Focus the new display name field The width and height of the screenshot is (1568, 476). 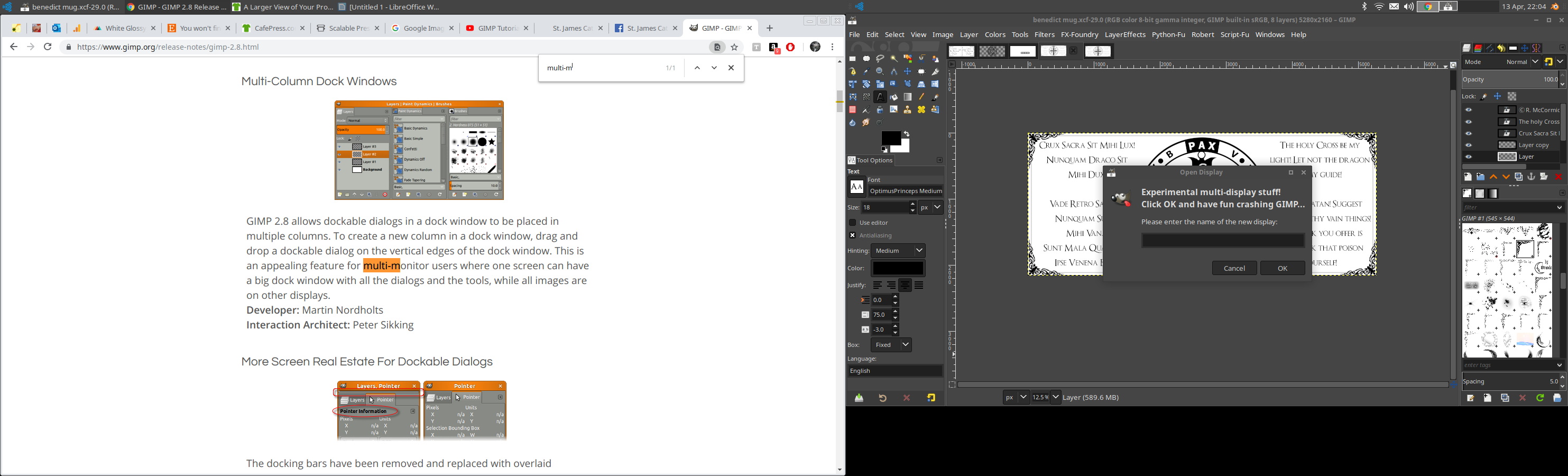click(x=1223, y=241)
